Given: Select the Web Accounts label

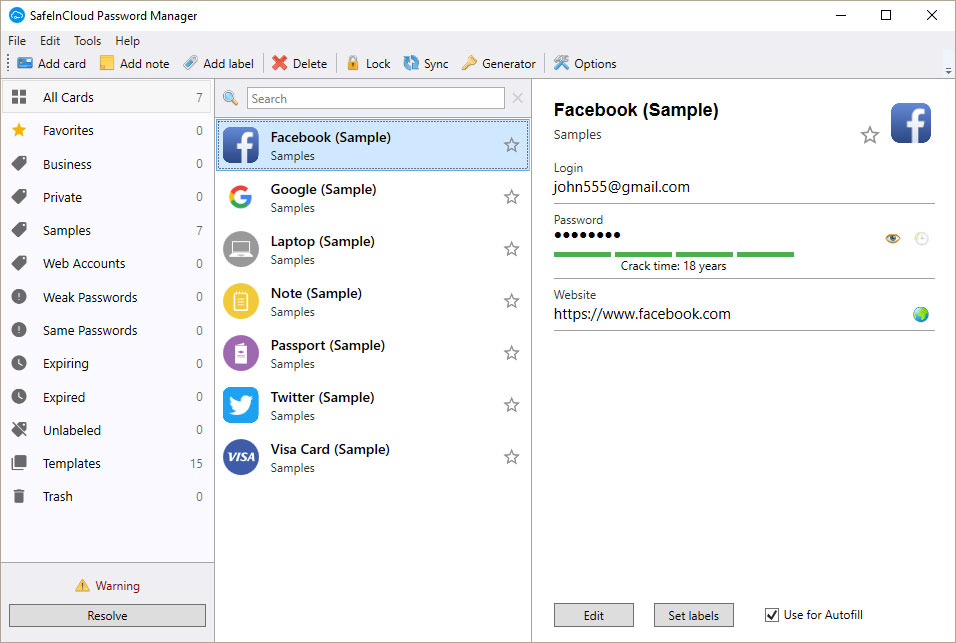Looking at the screenshot, I should (x=107, y=263).
